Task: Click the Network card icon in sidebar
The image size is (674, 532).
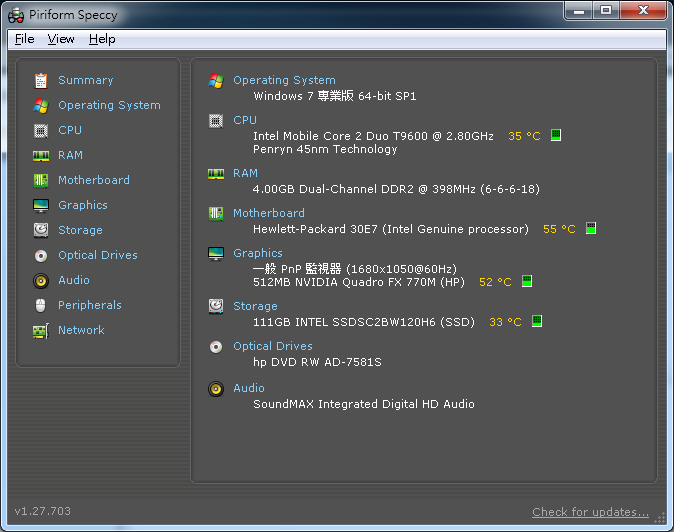Action: click(x=41, y=331)
